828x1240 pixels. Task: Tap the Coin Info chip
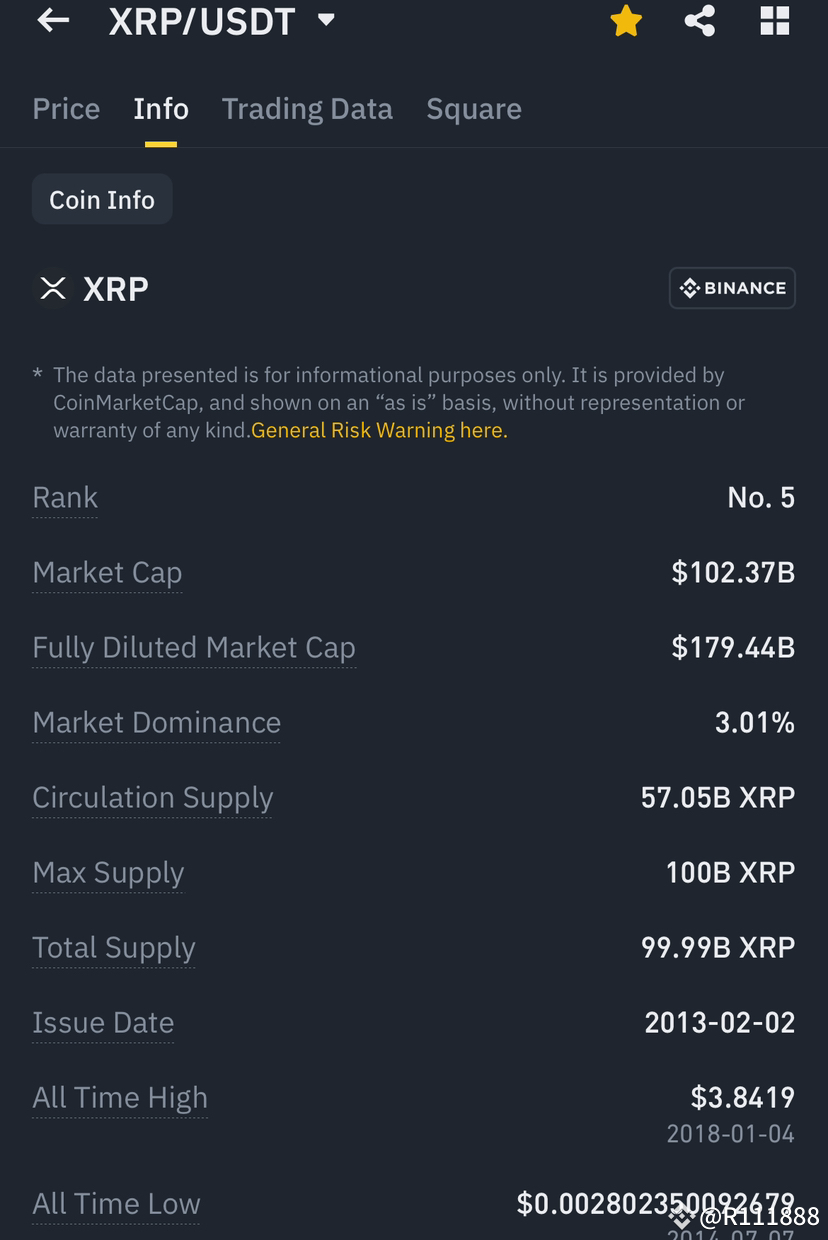[x=101, y=199]
